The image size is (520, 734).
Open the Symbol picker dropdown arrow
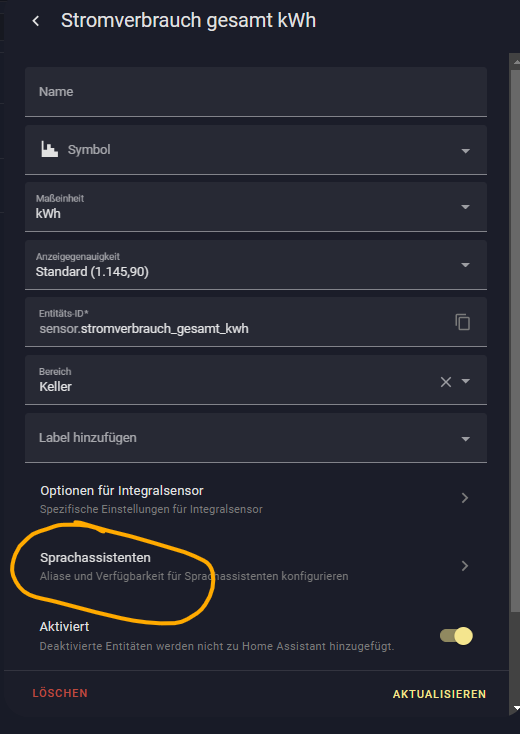click(465, 151)
